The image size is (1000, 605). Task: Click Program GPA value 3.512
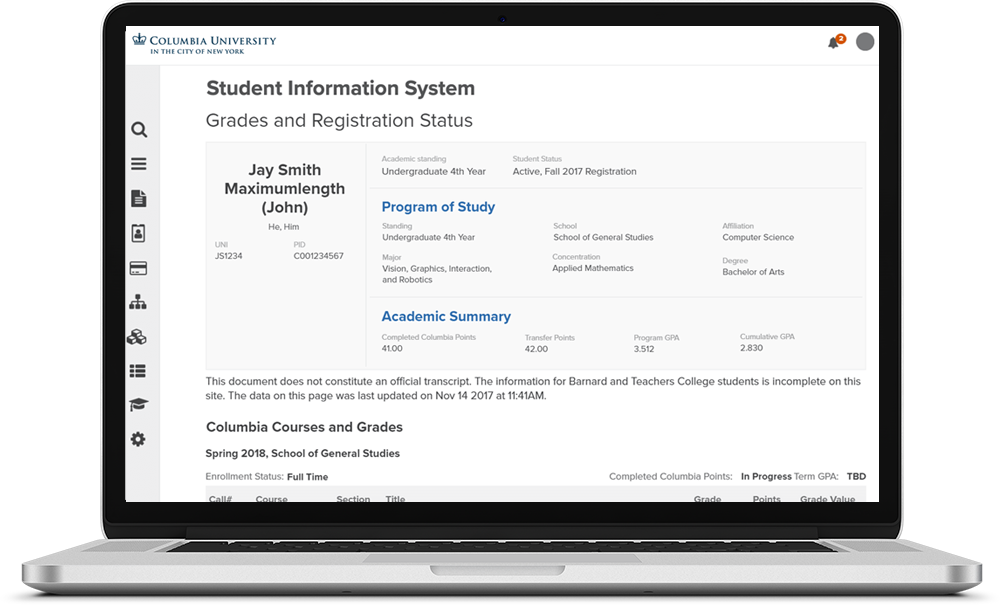pos(643,349)
